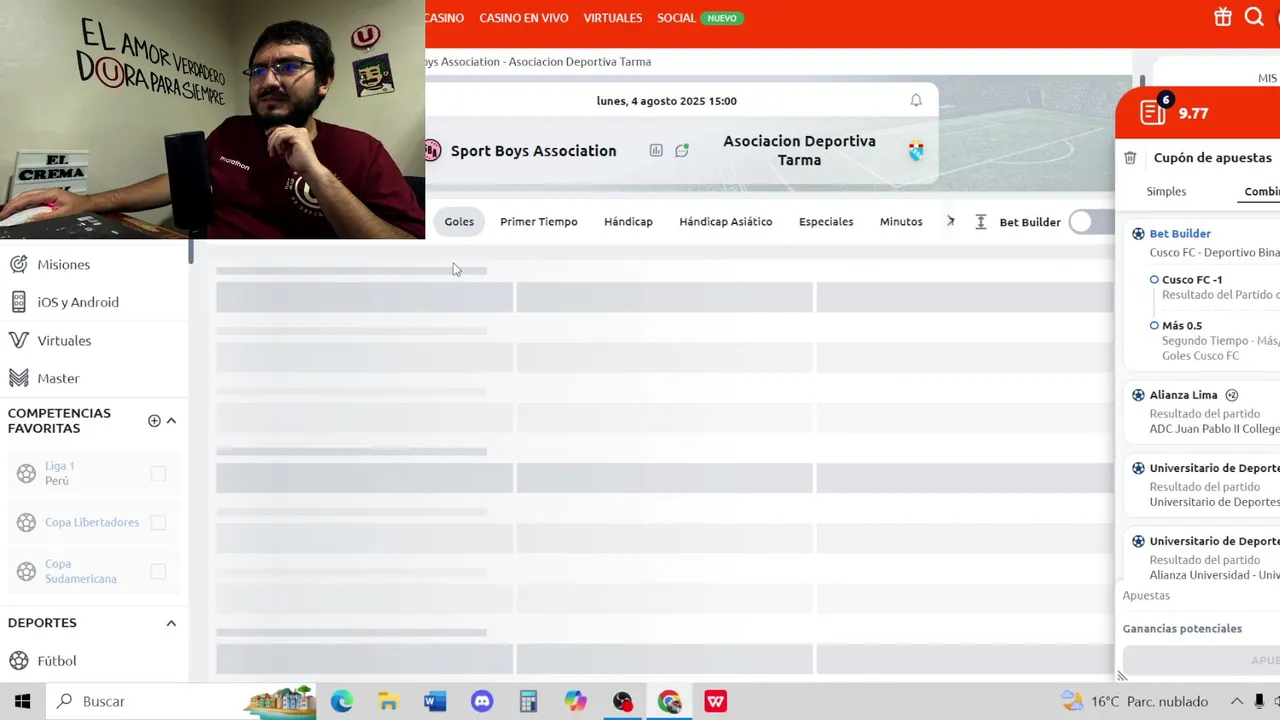
Task: Click the iOS y Android phone icon
Action: (x=18, y=302)
